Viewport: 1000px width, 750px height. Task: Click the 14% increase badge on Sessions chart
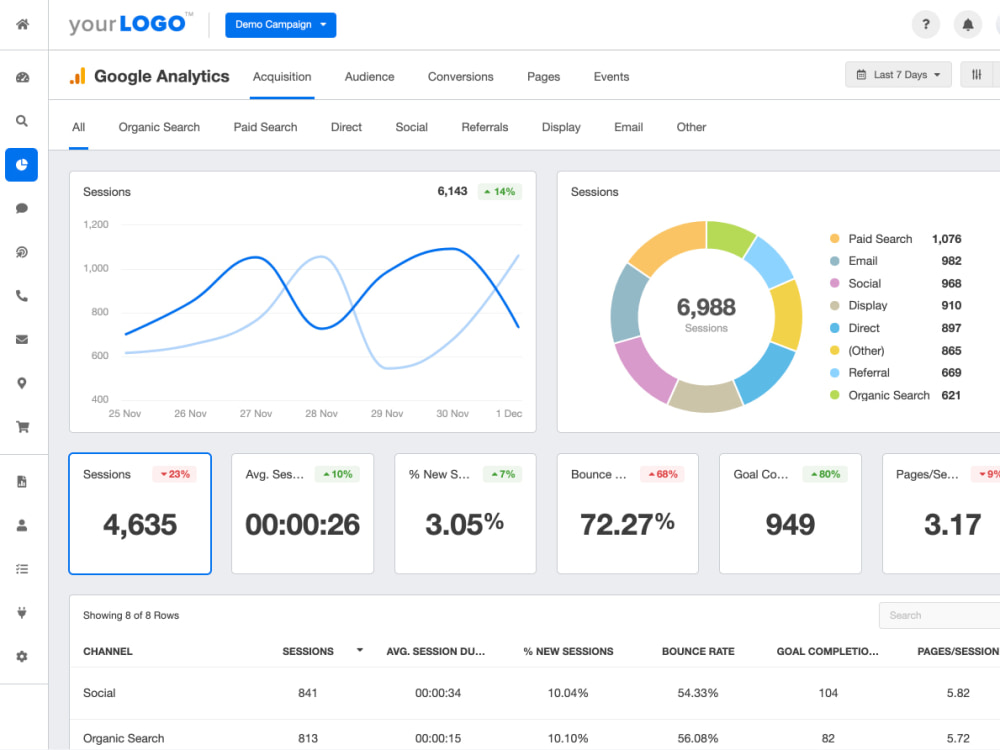500,191
